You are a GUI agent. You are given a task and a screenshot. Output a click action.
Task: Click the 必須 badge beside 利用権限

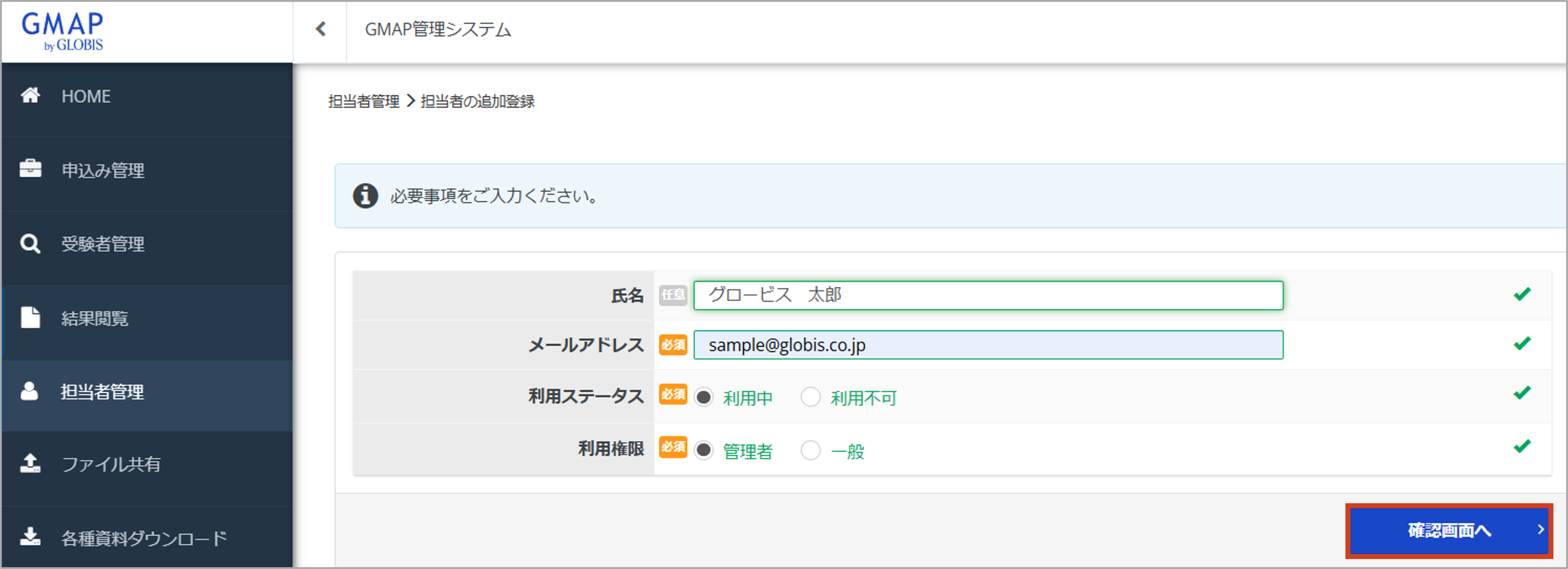[673, 447]
